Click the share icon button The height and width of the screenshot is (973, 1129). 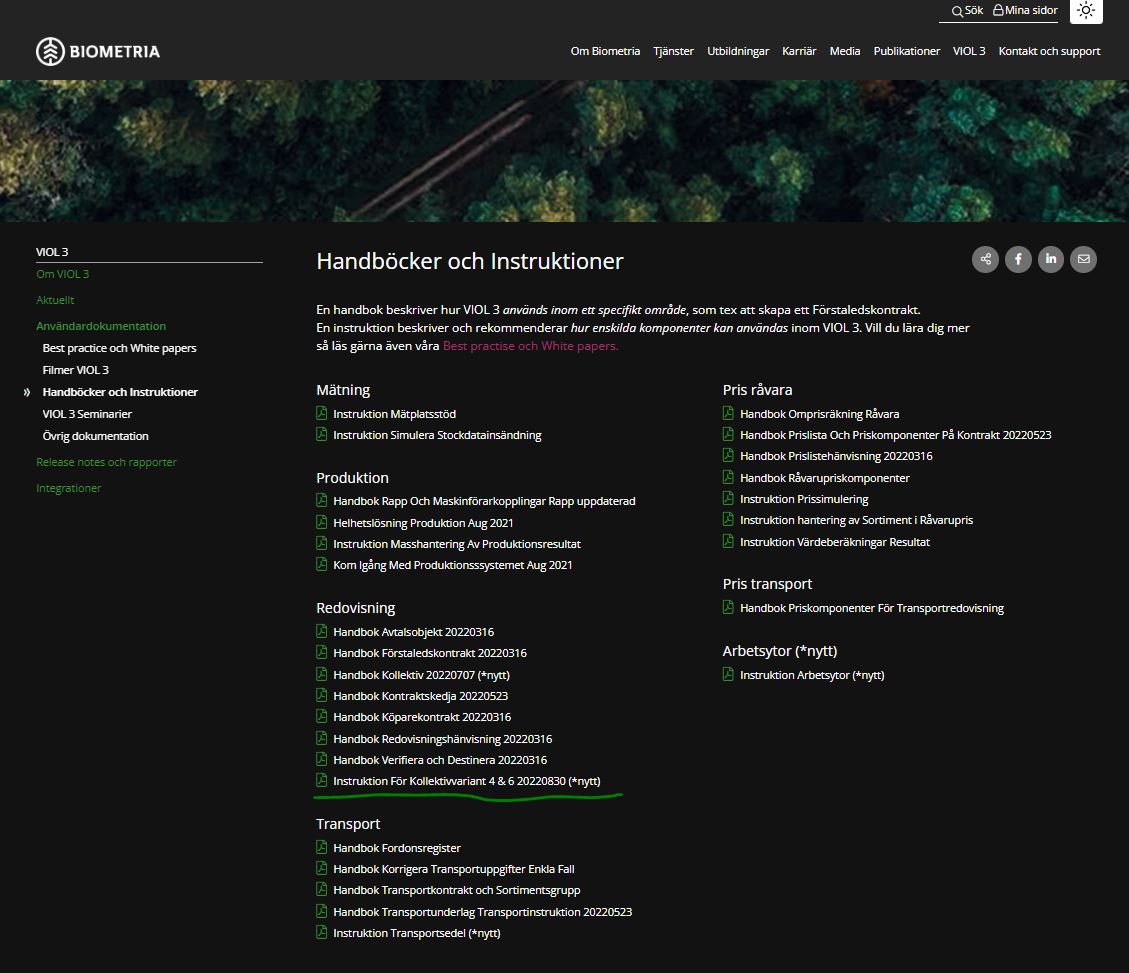985,260
